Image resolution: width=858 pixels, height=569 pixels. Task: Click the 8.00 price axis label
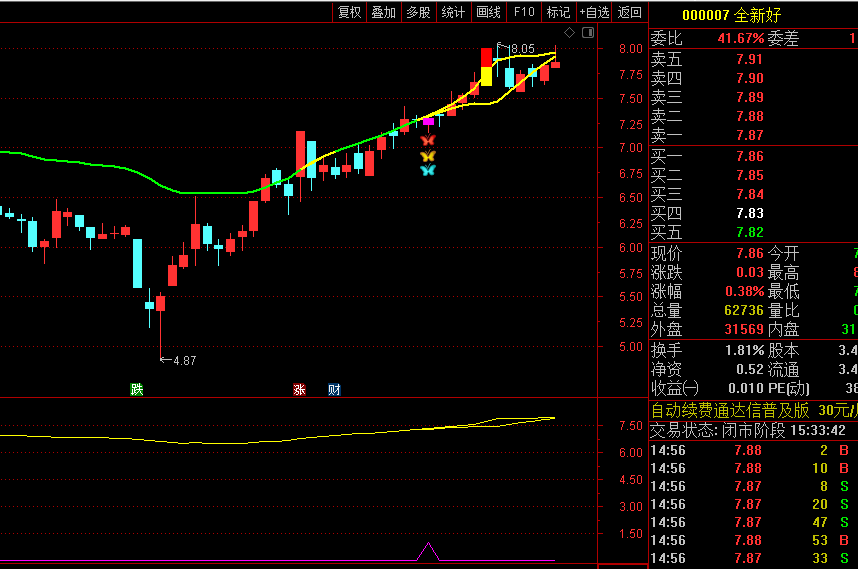point(630,49)
